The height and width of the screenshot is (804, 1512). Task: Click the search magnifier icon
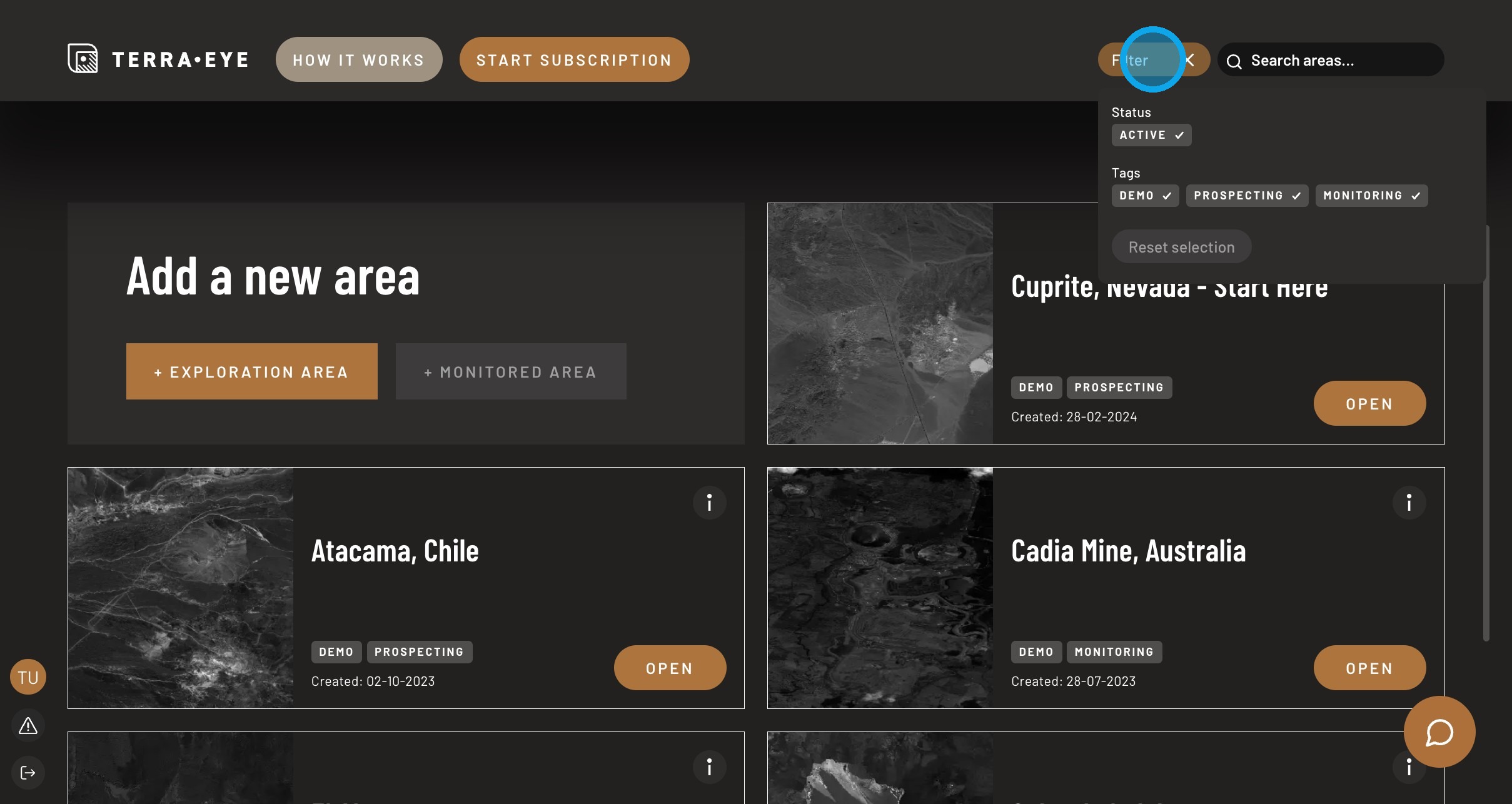click(x=1234, y=61)
